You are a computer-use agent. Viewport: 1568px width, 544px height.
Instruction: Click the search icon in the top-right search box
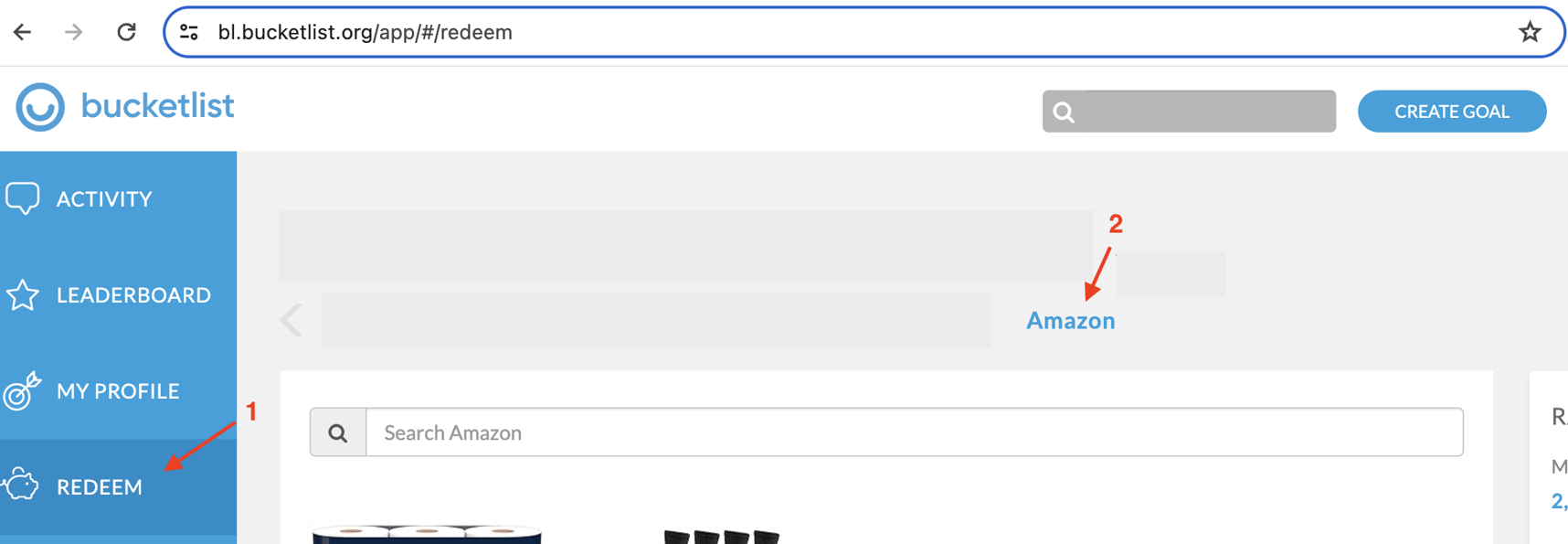pos(1064,111)
